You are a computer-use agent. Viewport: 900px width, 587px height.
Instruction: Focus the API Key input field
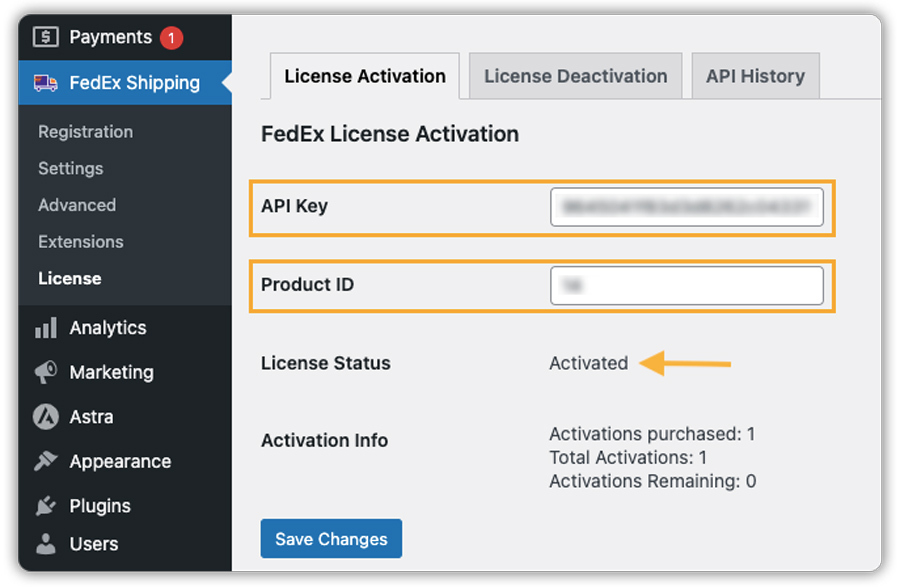686,207
